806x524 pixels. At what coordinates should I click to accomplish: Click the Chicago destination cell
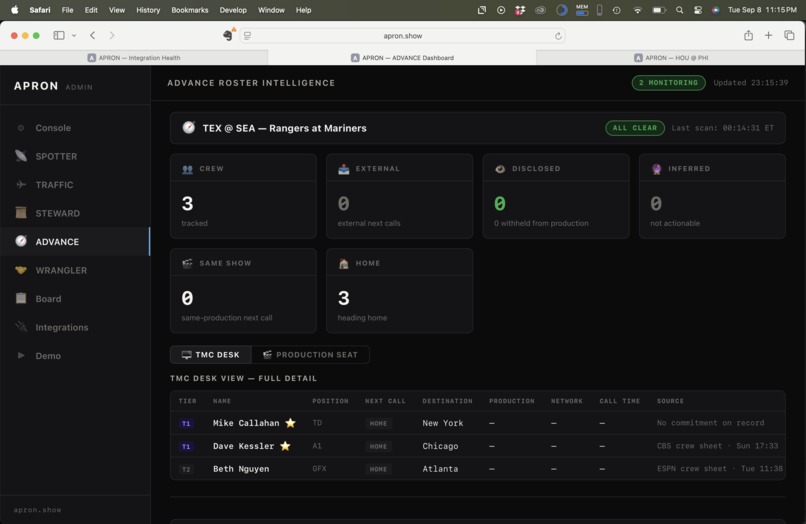click(440, 446)
